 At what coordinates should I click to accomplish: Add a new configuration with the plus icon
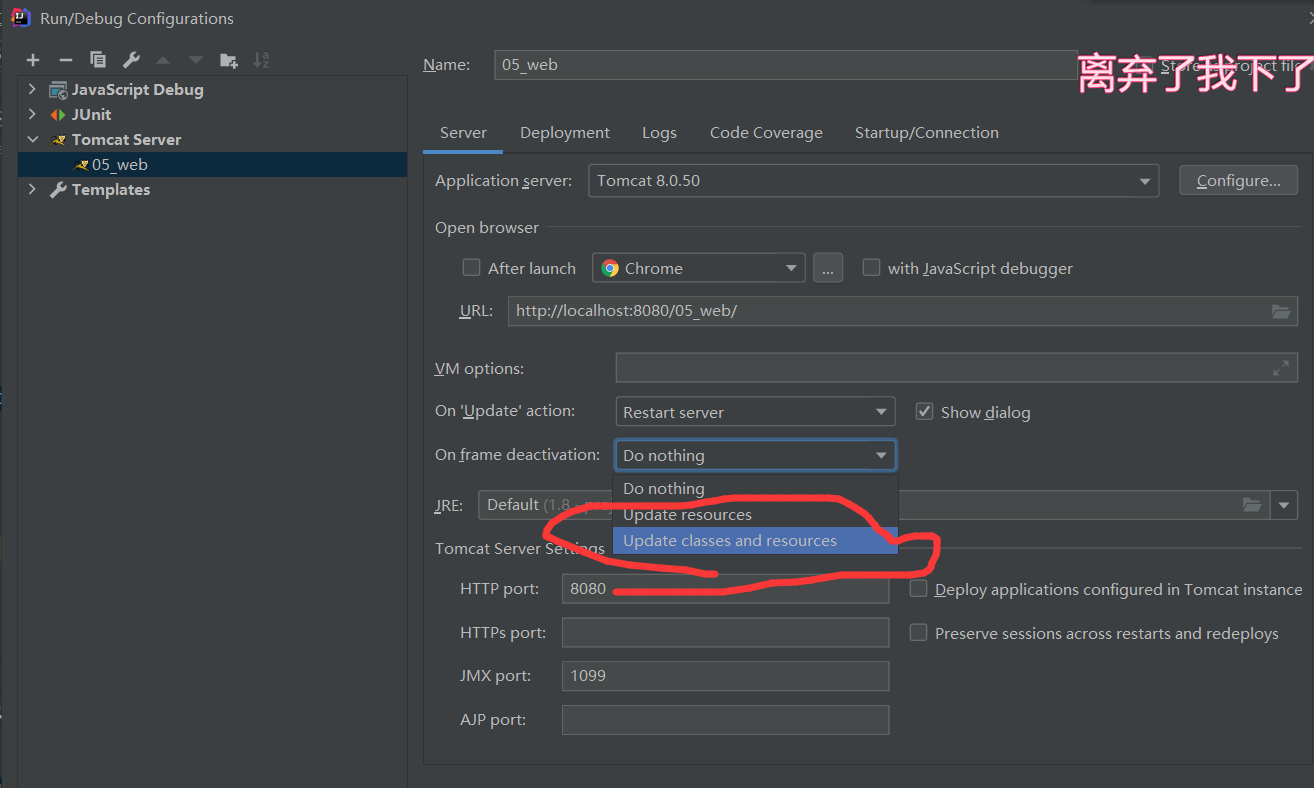(x=33, y=60)
